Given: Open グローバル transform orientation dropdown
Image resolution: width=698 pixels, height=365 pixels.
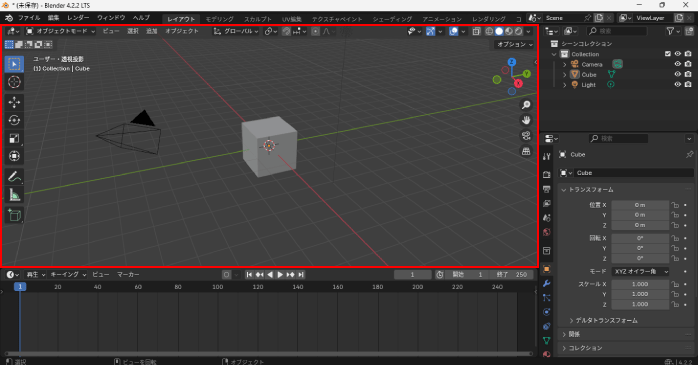Looking at the screenshot, I should pos(236,31).
